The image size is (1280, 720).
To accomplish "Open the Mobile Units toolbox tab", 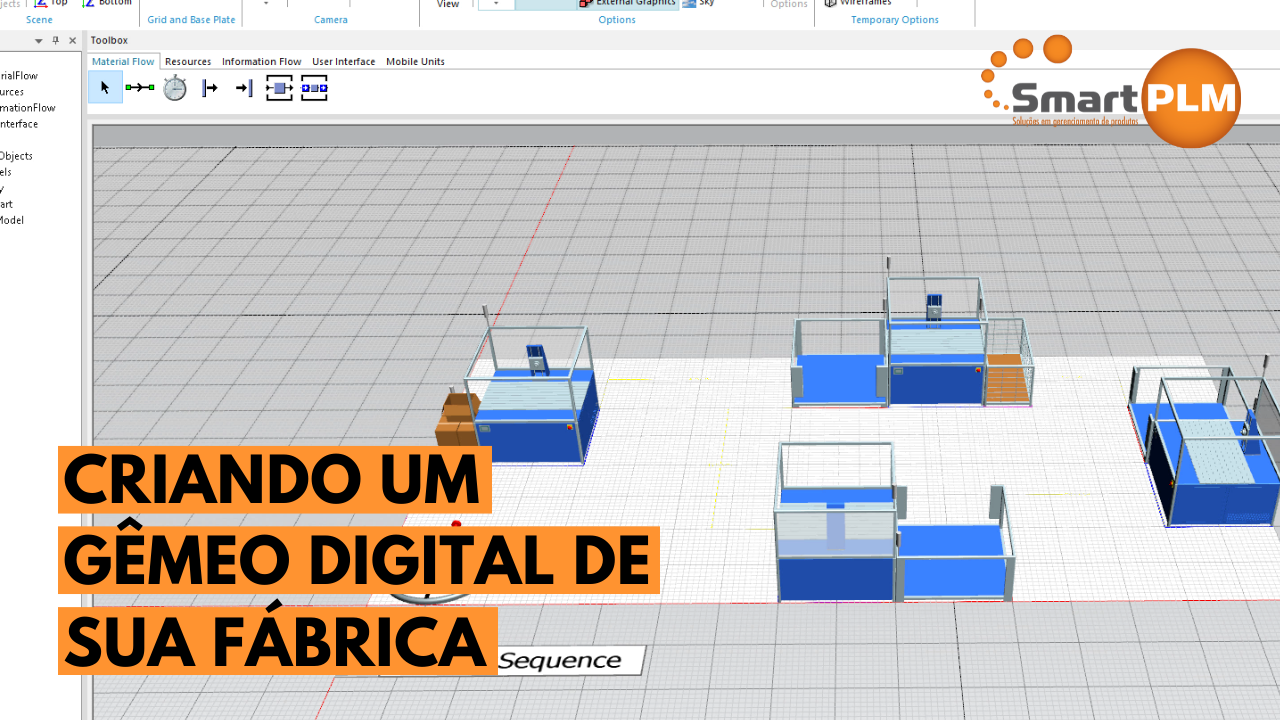I will coord(415,61).
